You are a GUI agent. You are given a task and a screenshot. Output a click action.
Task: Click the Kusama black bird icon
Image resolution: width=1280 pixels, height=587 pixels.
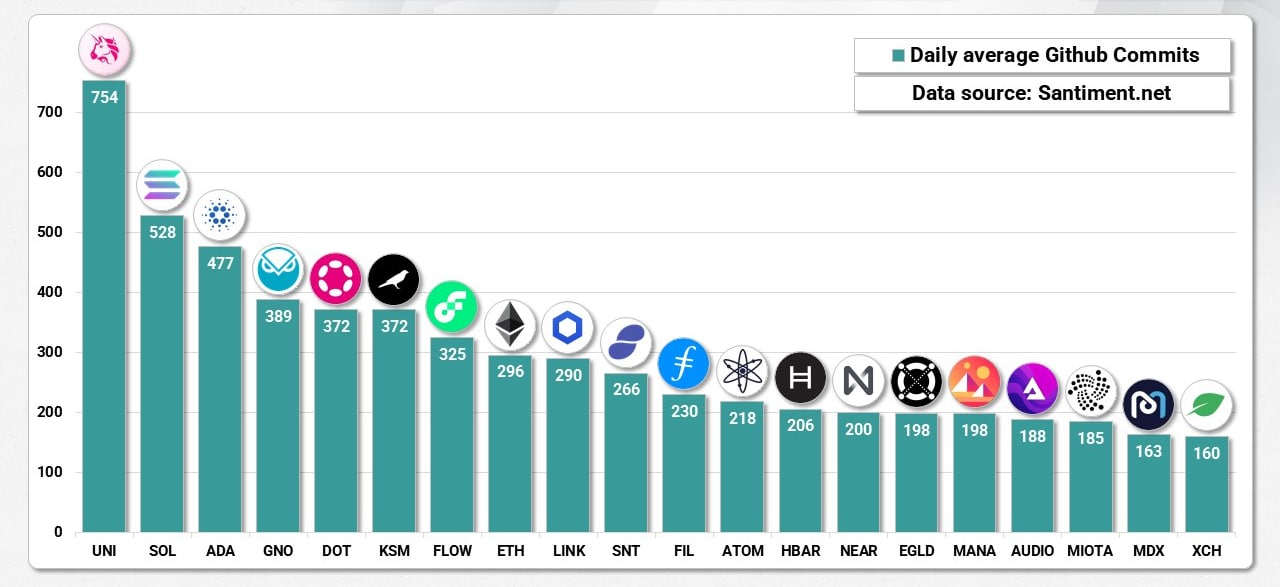coord(394,279)
